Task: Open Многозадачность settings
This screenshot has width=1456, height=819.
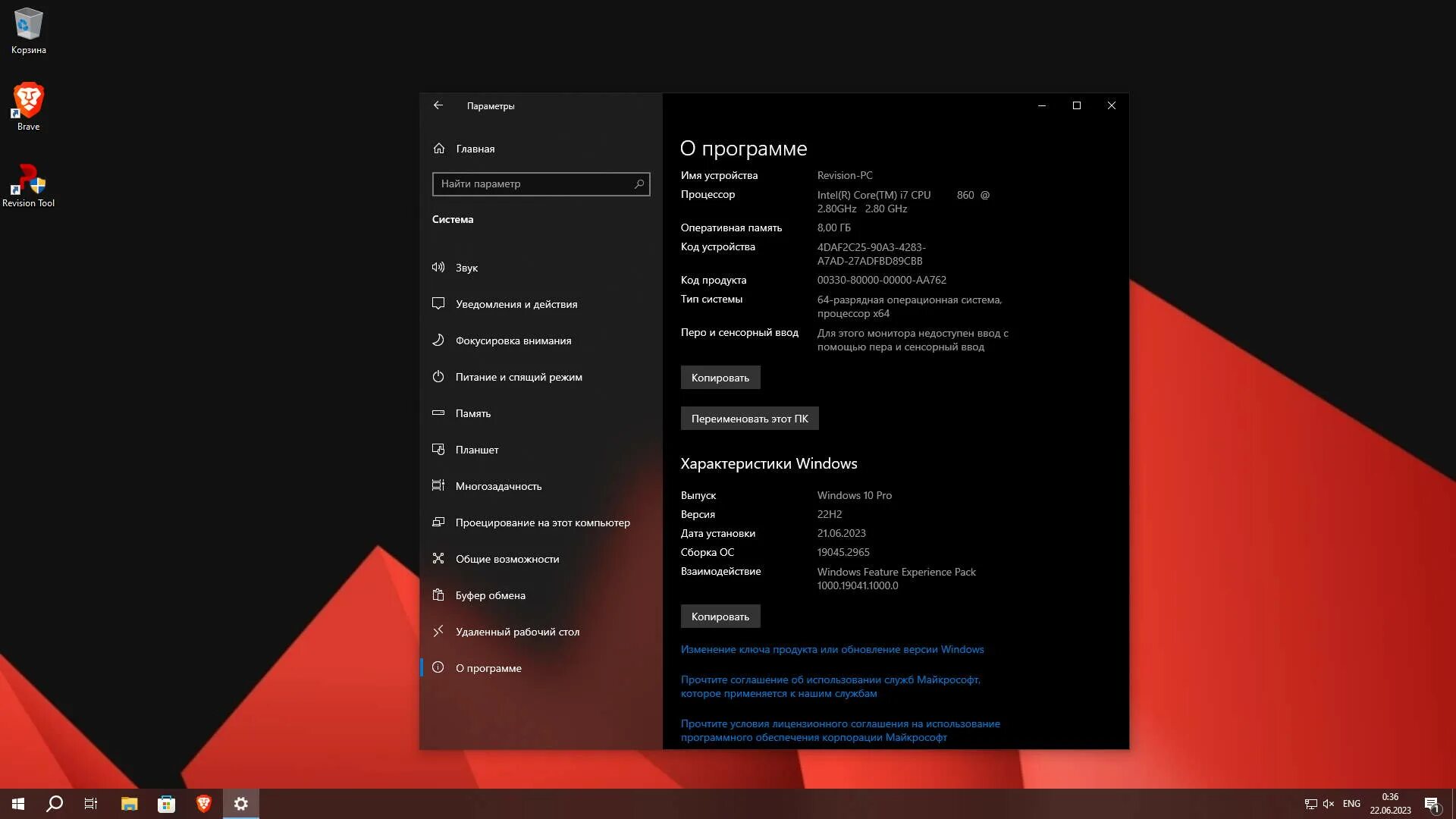Action: 497,486
